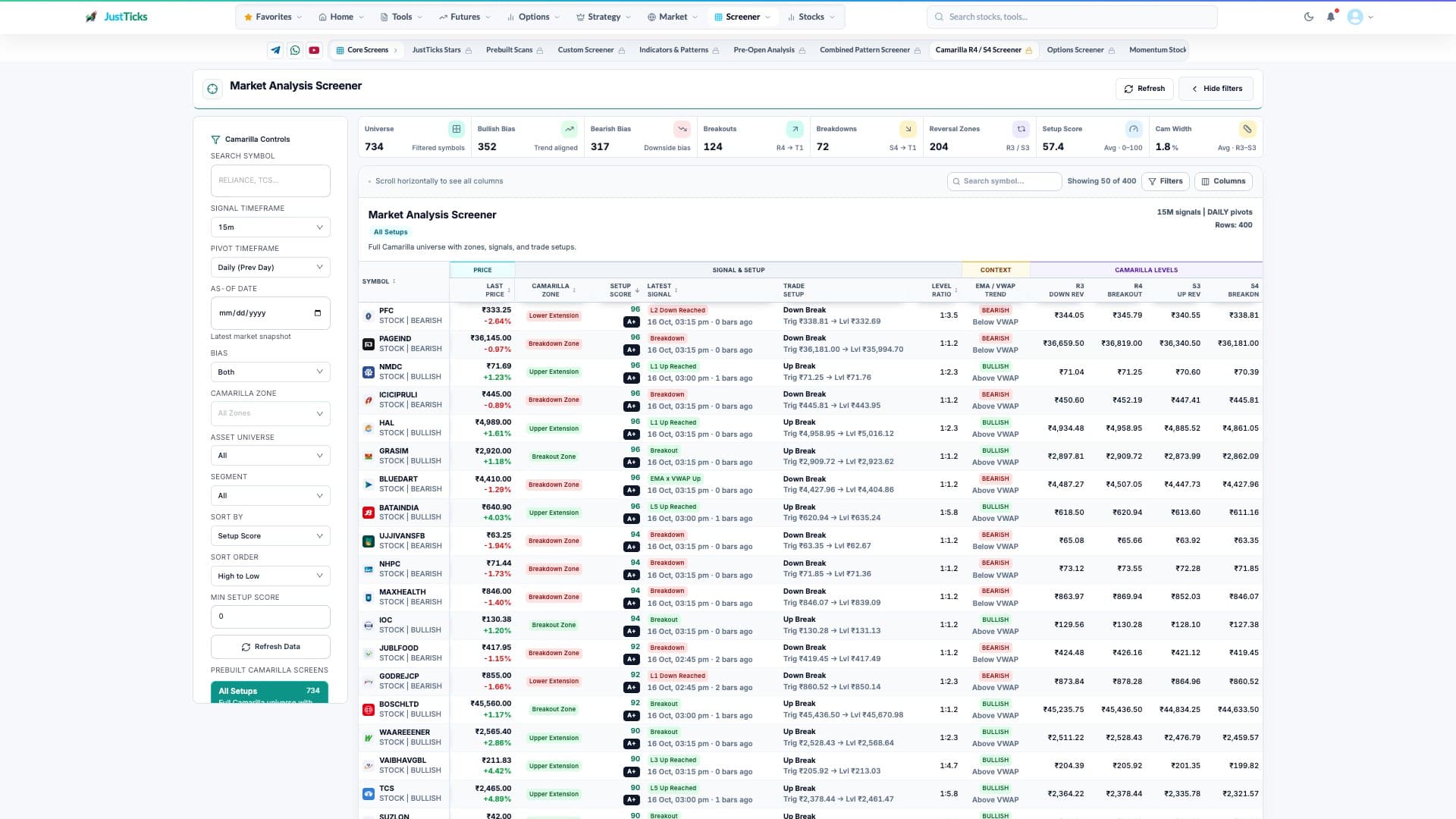Open the Options menu in navbar
Viewport: 1456px width, 819px height.
533,17
